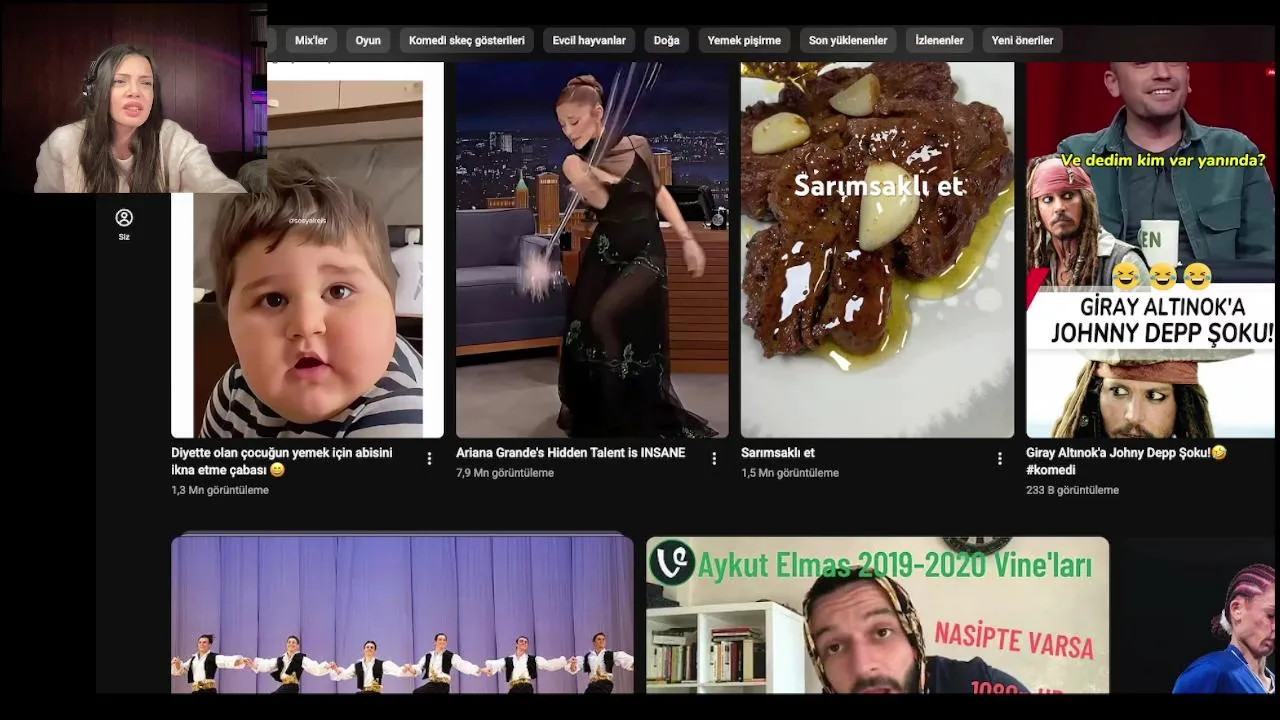Click '7,9 Mn görüntüleme' view count

pos(505,473)
